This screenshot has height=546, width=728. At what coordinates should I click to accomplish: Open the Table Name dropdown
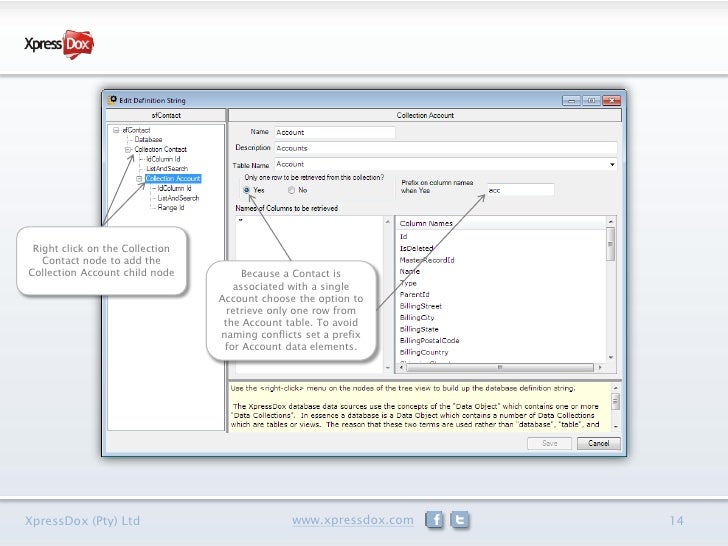(x=612, y=164)
